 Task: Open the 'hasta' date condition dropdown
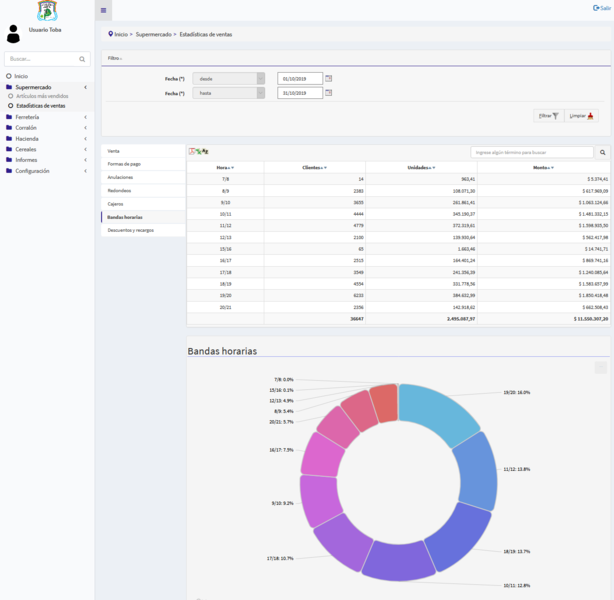click(x=229, y=93)
